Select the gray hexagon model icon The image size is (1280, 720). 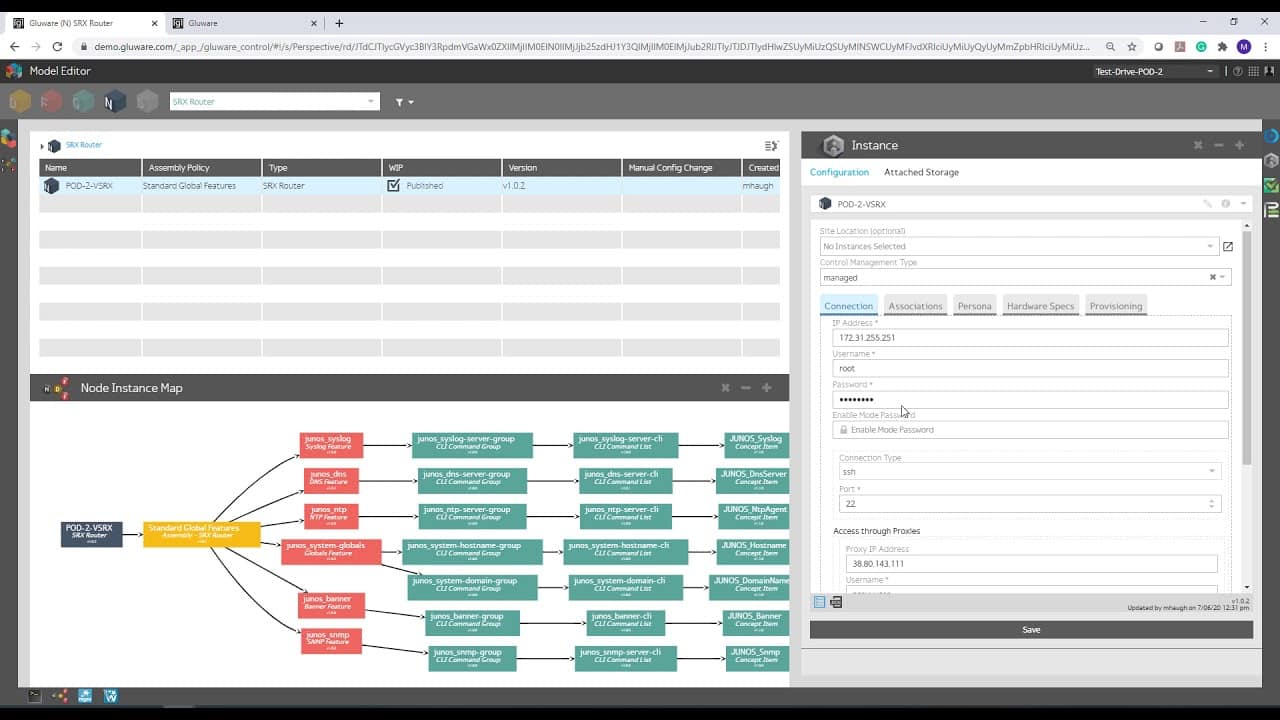tap(148, 101)
